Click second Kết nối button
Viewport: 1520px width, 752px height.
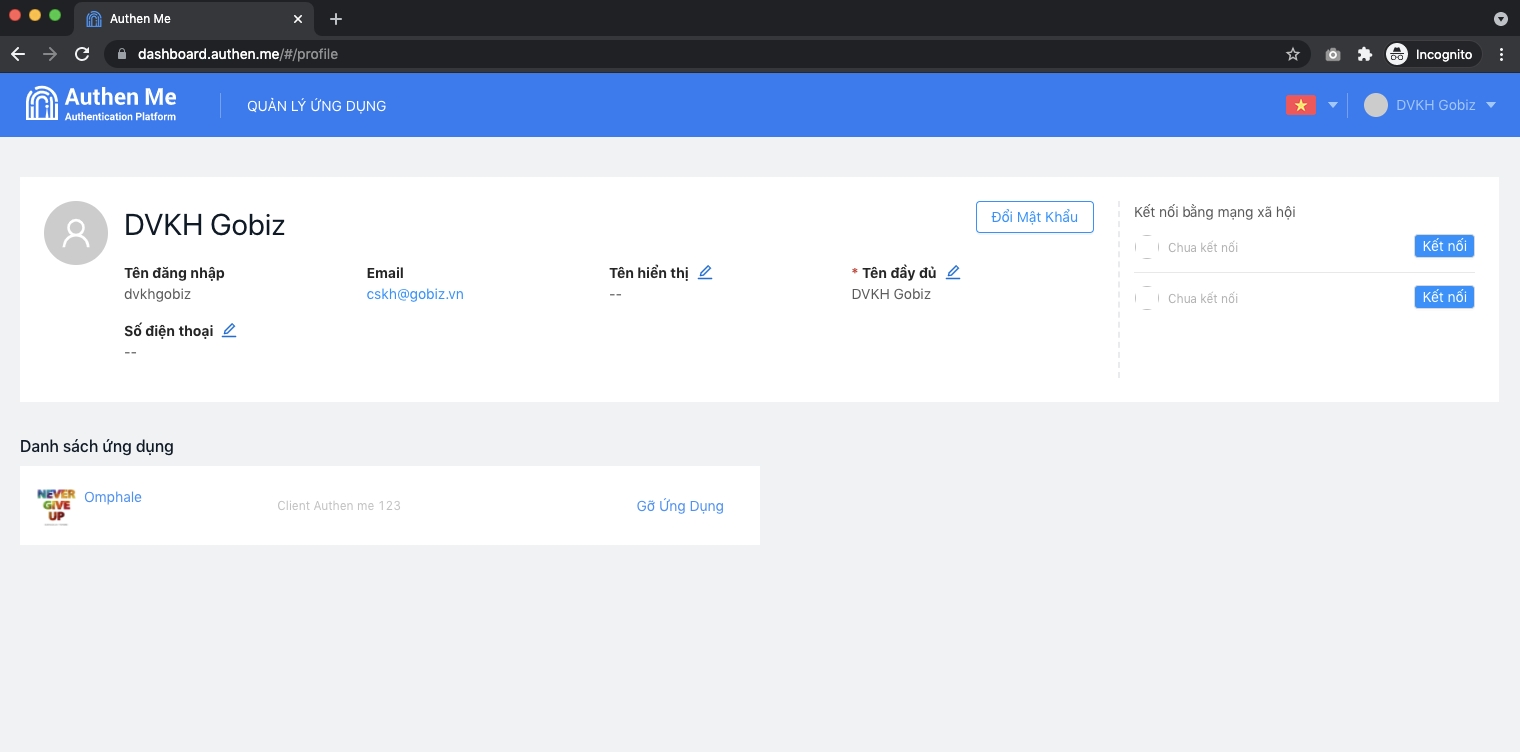coord(1444,297)
